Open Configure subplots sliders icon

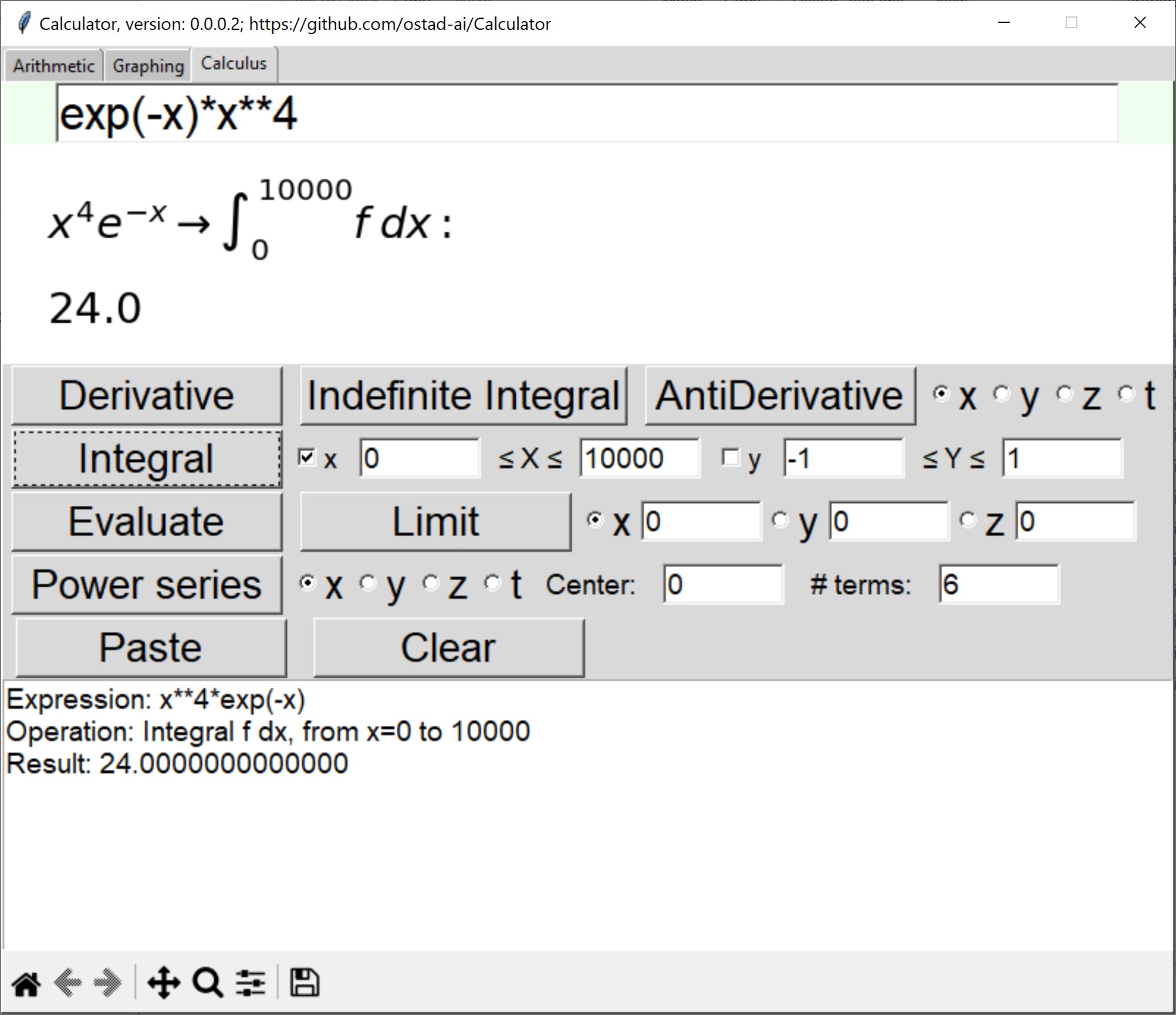point(251,983)
